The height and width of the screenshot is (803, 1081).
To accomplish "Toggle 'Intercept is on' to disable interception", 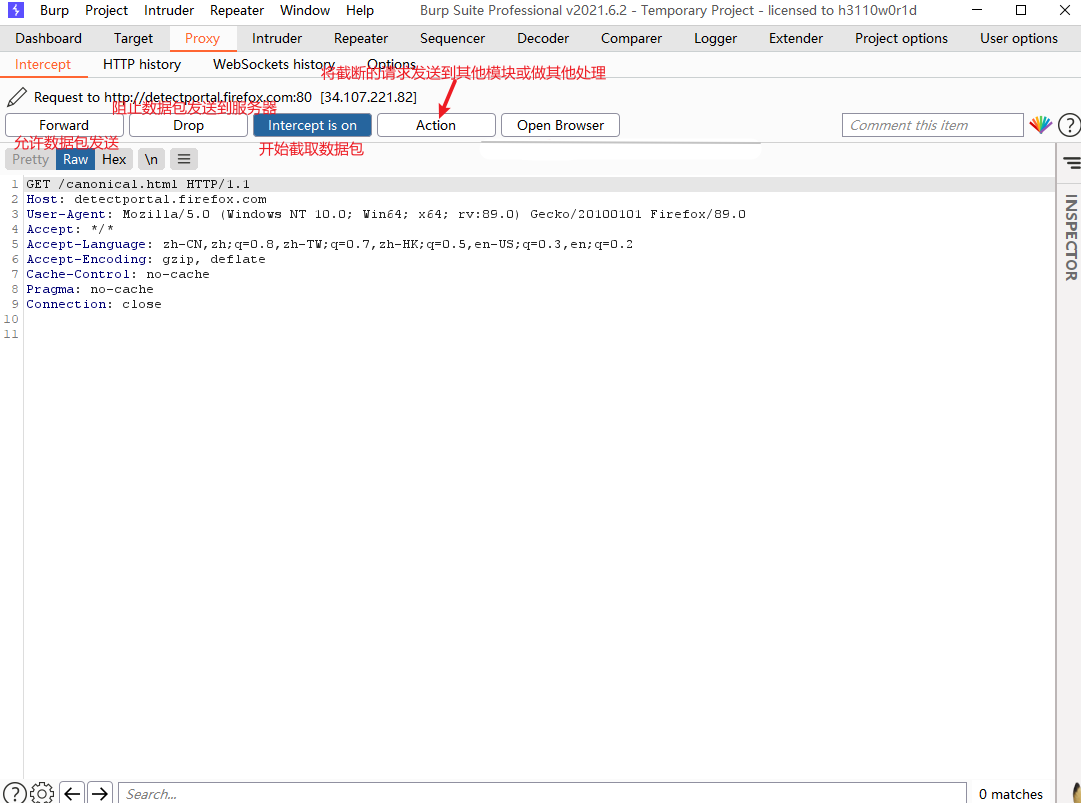I will (x=312, y=124).
